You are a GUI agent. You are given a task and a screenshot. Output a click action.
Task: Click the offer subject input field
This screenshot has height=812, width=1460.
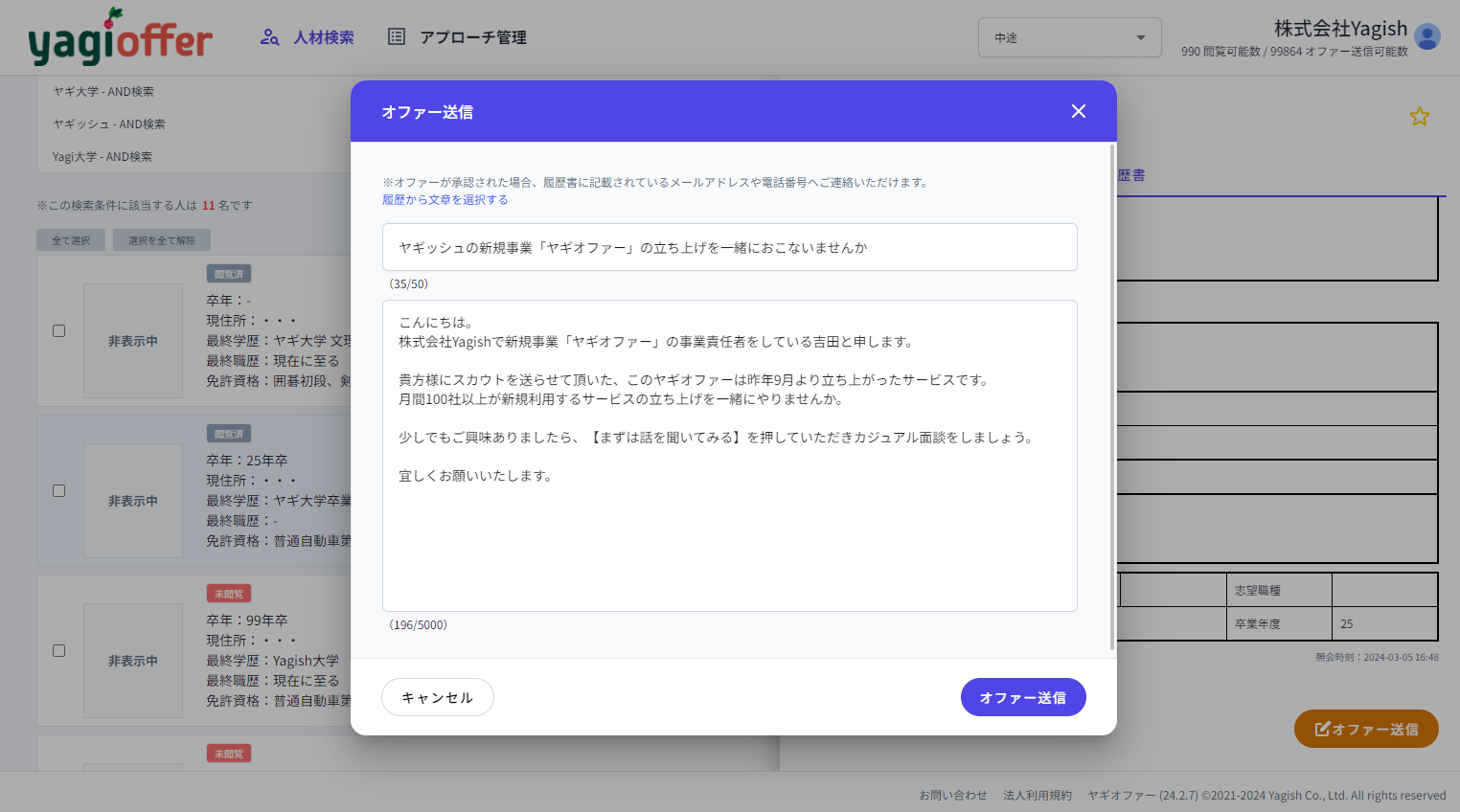[729, 247]
